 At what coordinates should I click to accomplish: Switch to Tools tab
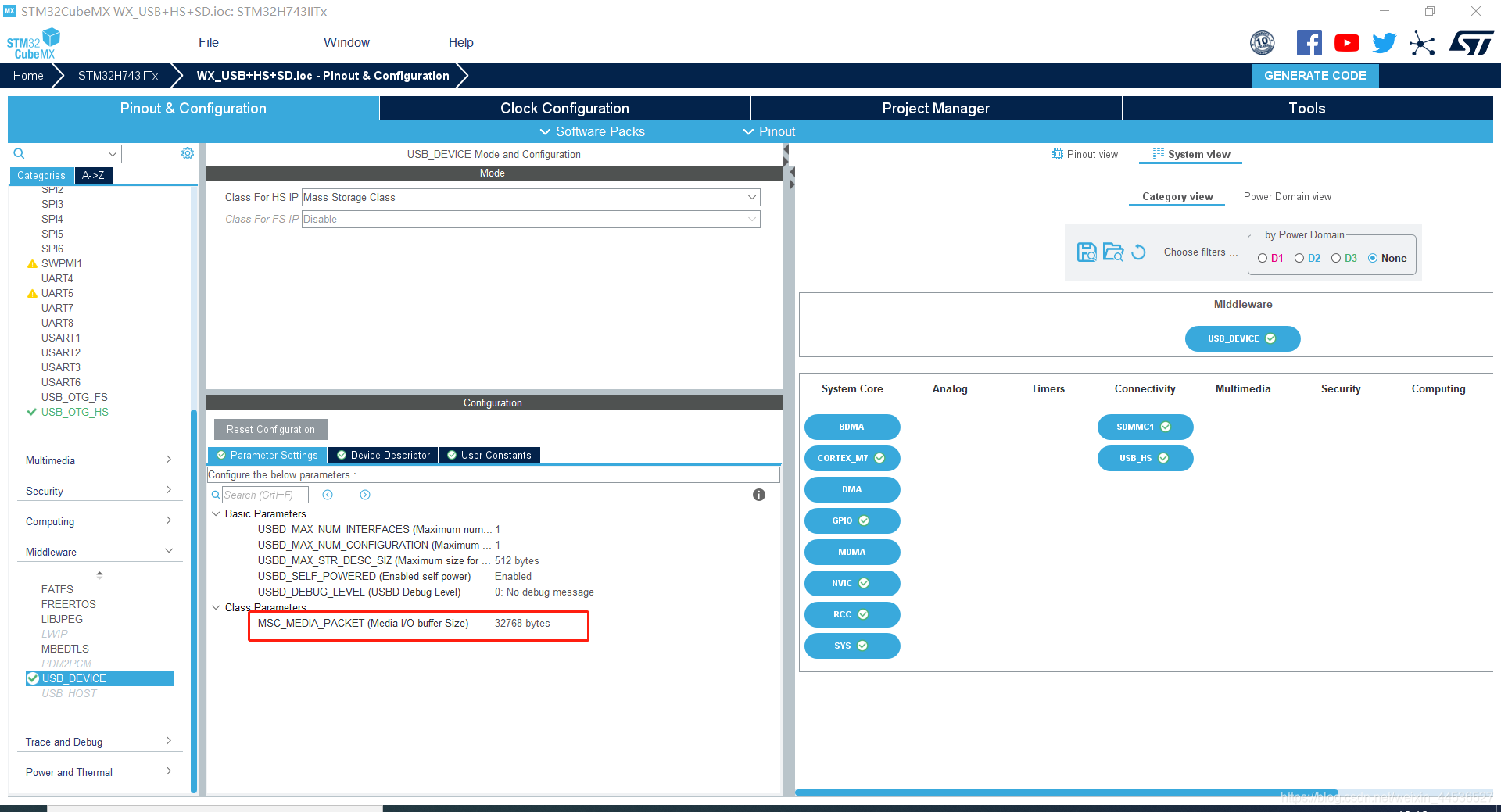click(1307, 109)
